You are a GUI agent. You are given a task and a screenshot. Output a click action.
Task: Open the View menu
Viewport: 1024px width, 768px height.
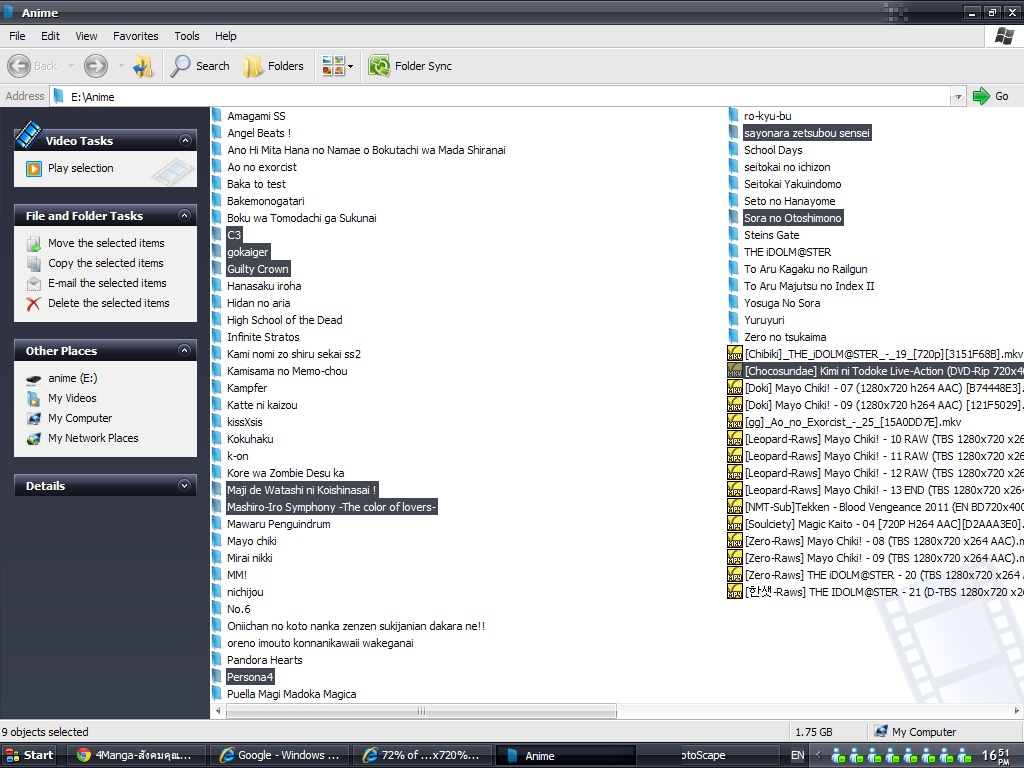86,36
